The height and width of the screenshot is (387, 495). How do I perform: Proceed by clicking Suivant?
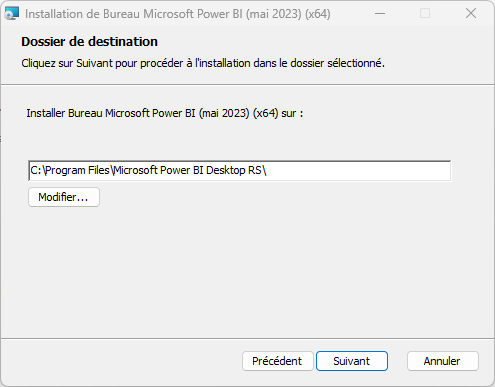[x=352, y=361]
